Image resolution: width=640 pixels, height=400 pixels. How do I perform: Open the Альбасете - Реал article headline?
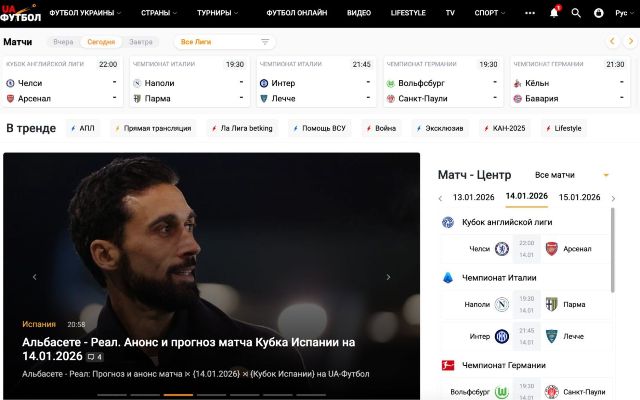pos(189,349)
